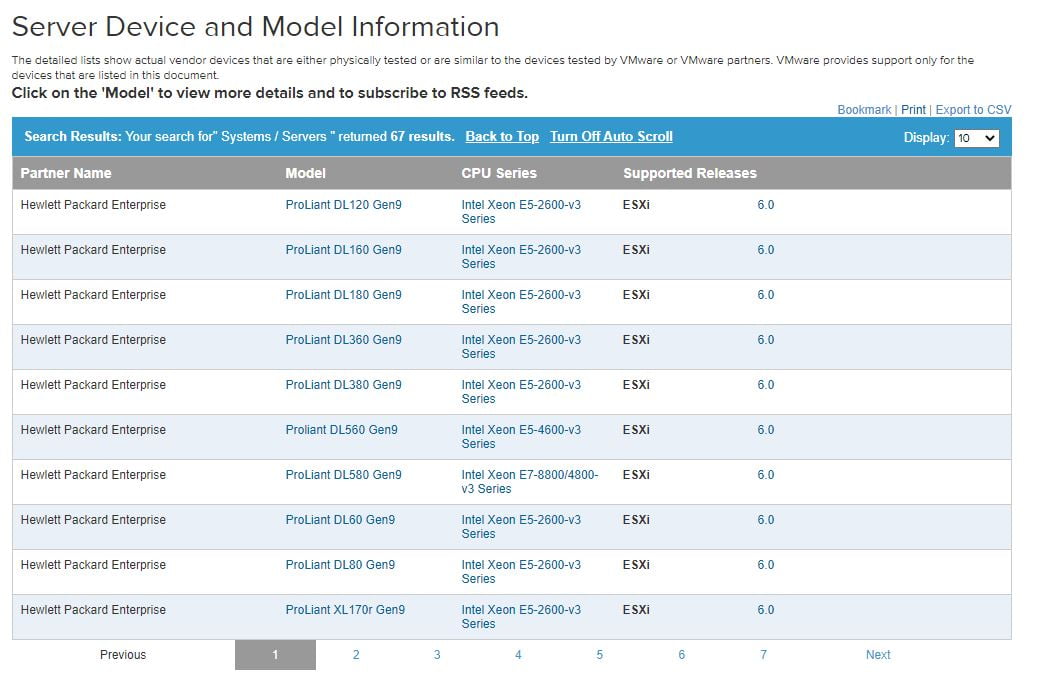The image size is (1043, 689).
Task: Jump to results page 5
Action: 599,655
